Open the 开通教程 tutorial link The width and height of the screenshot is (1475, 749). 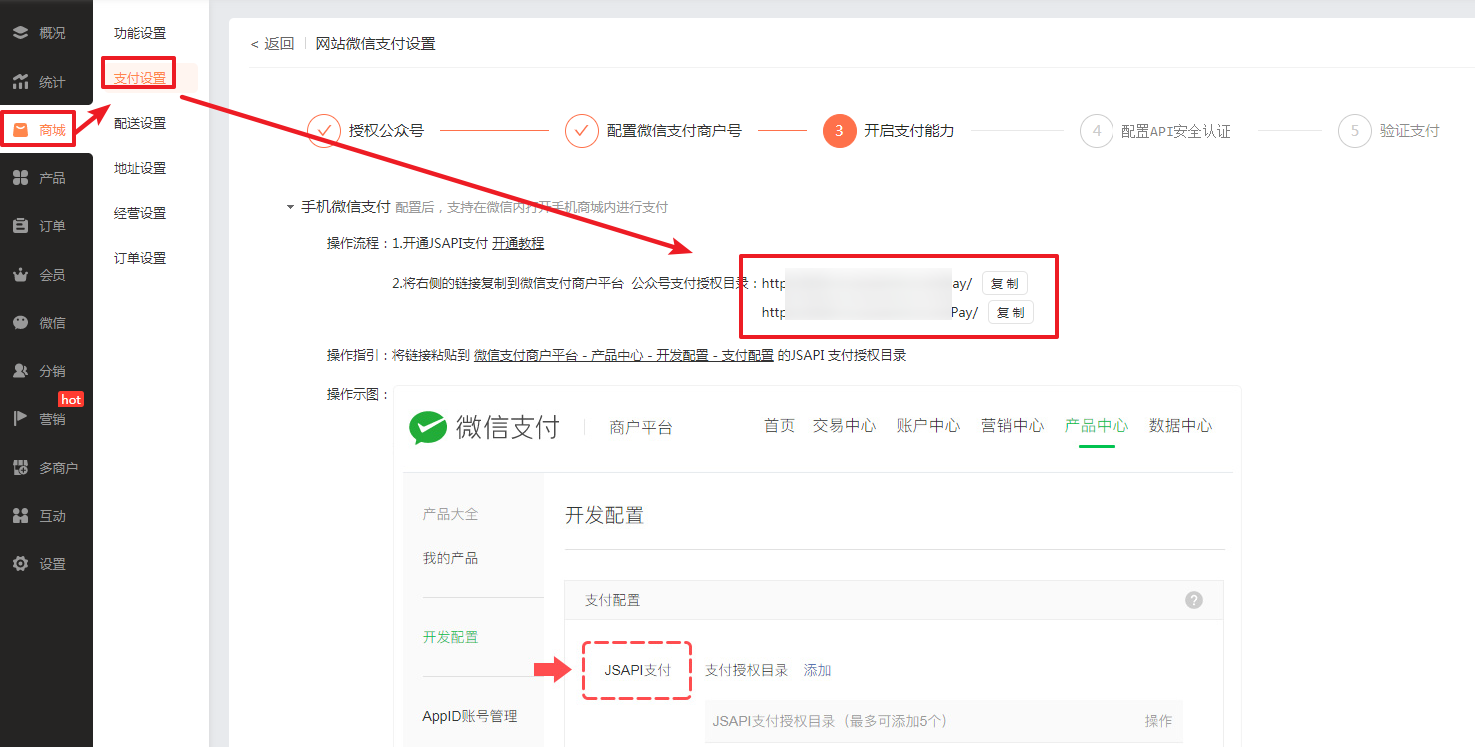[x=518, y=243]
